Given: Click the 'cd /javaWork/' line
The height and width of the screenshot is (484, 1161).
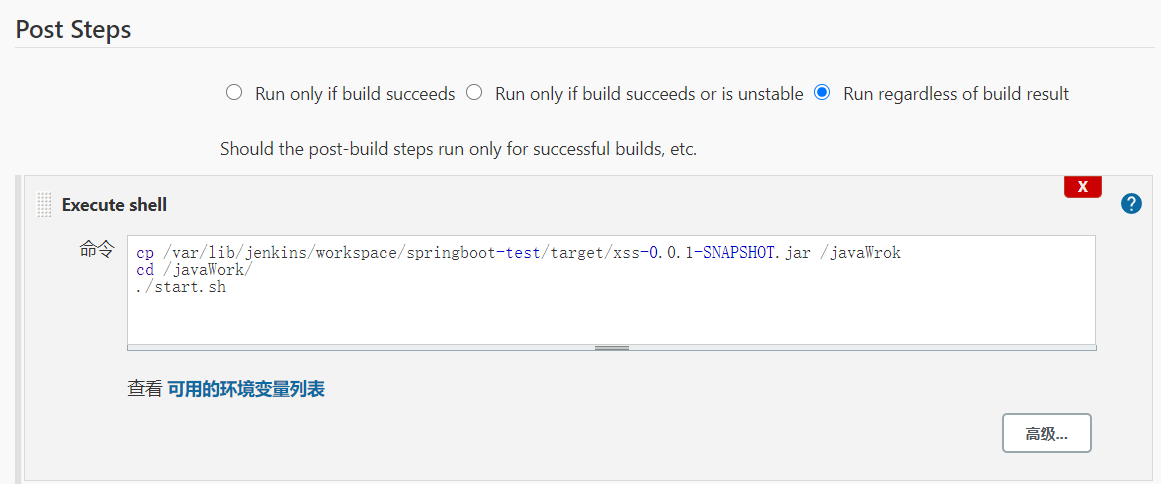Looking at the screenshot, I should point(195,270).
